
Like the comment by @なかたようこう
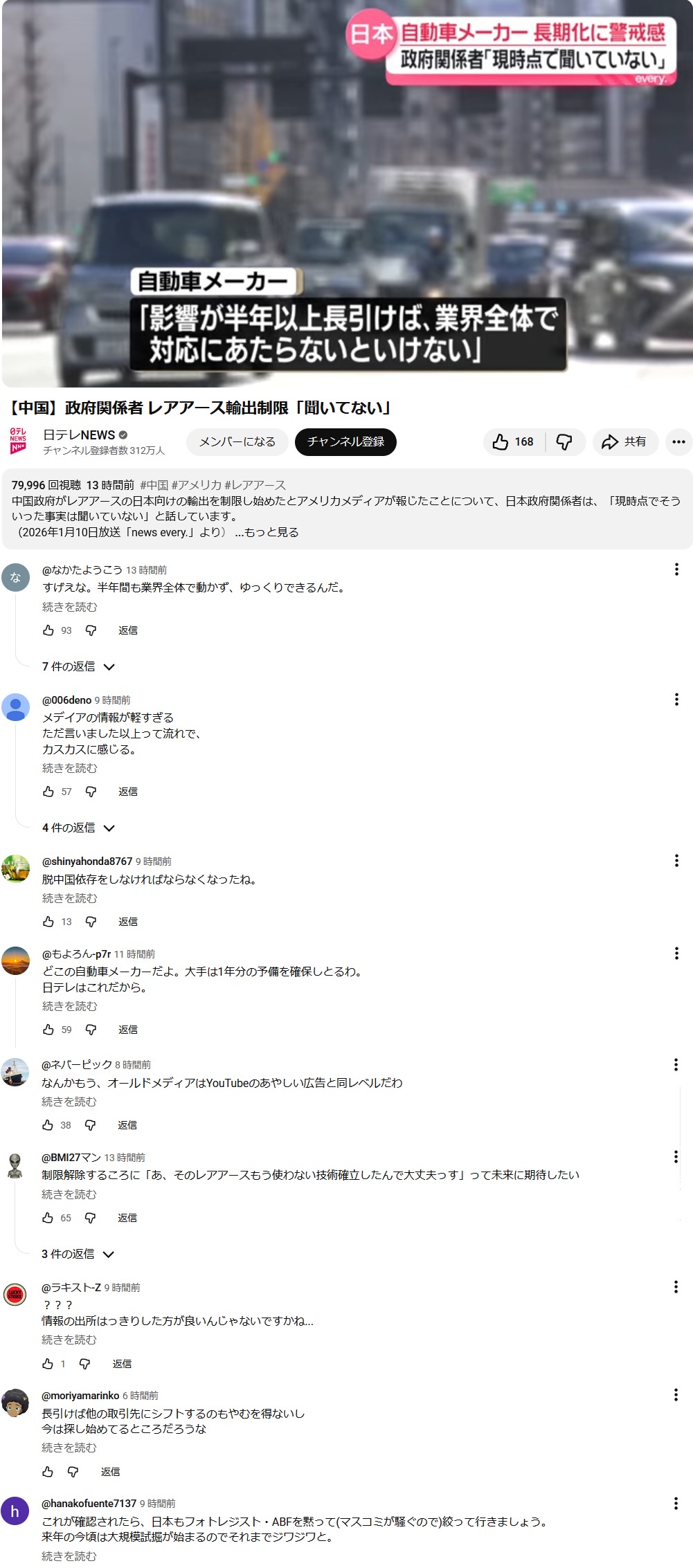[48, 630]
